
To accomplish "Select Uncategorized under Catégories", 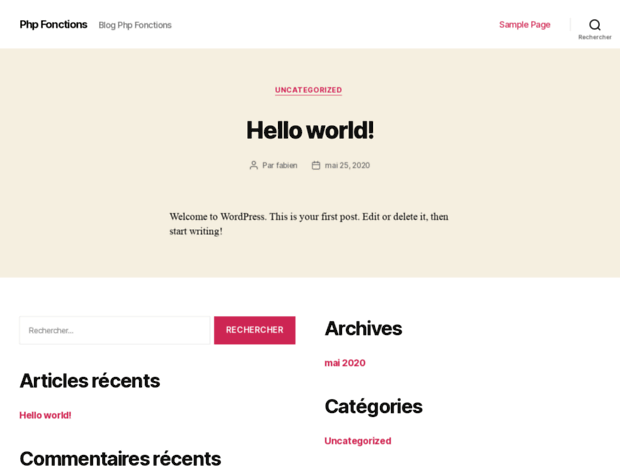I will click(357, 441).
